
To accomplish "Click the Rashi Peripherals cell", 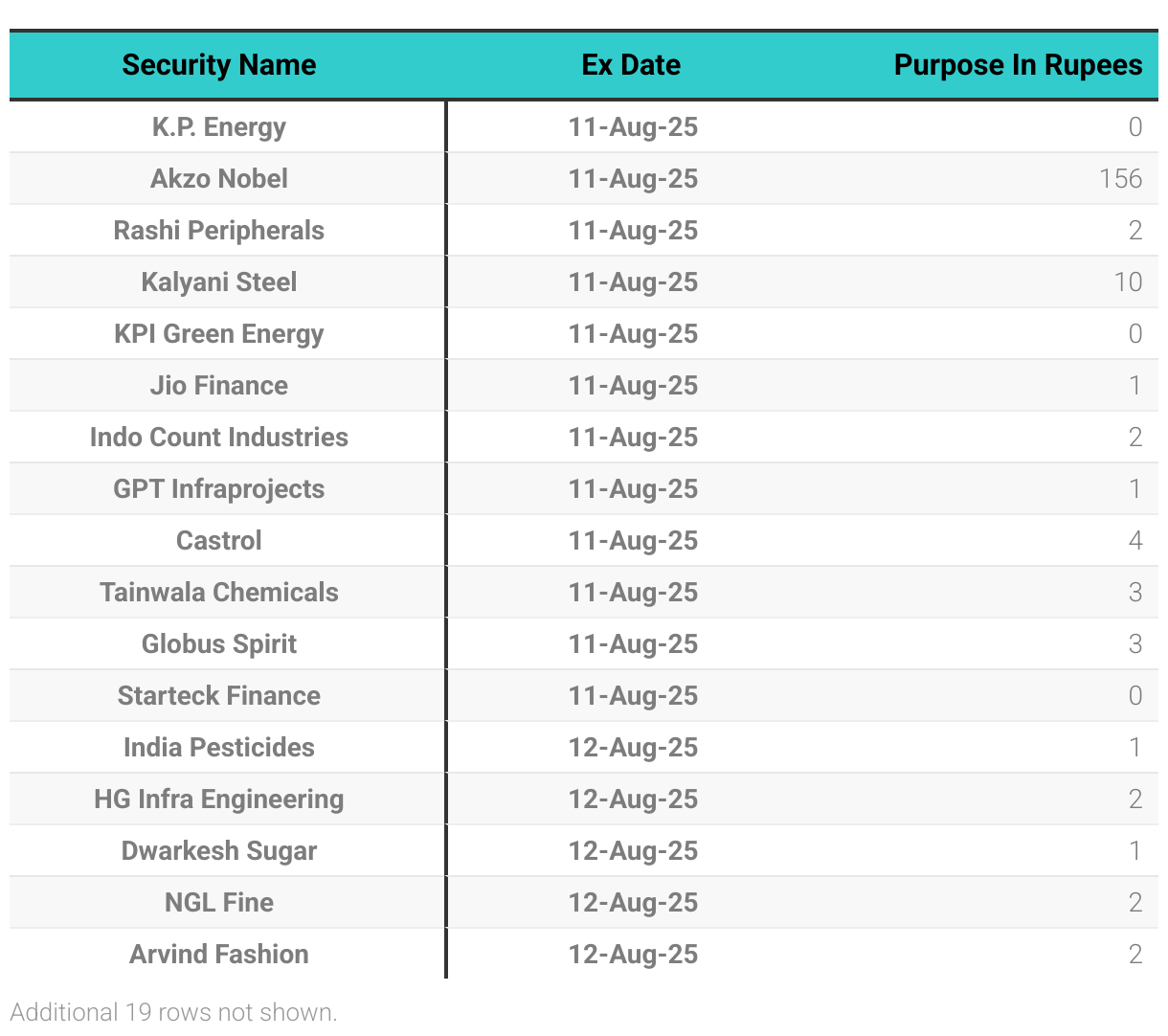I will pos(218,231).
